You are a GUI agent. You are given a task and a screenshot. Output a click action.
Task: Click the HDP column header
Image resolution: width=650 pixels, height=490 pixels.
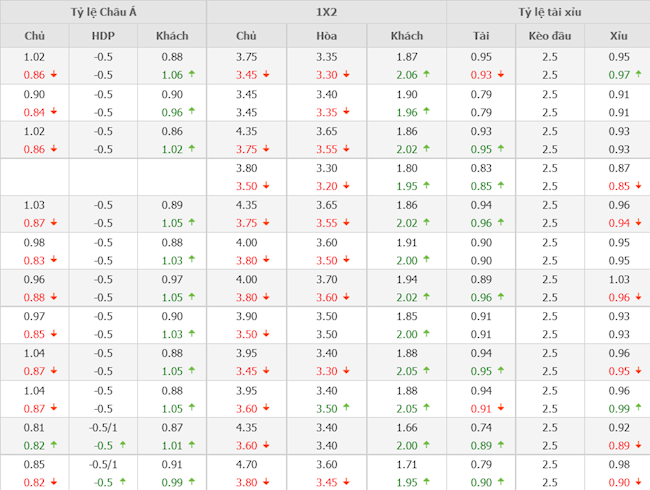pyautogui.click(x=103, y=36)
